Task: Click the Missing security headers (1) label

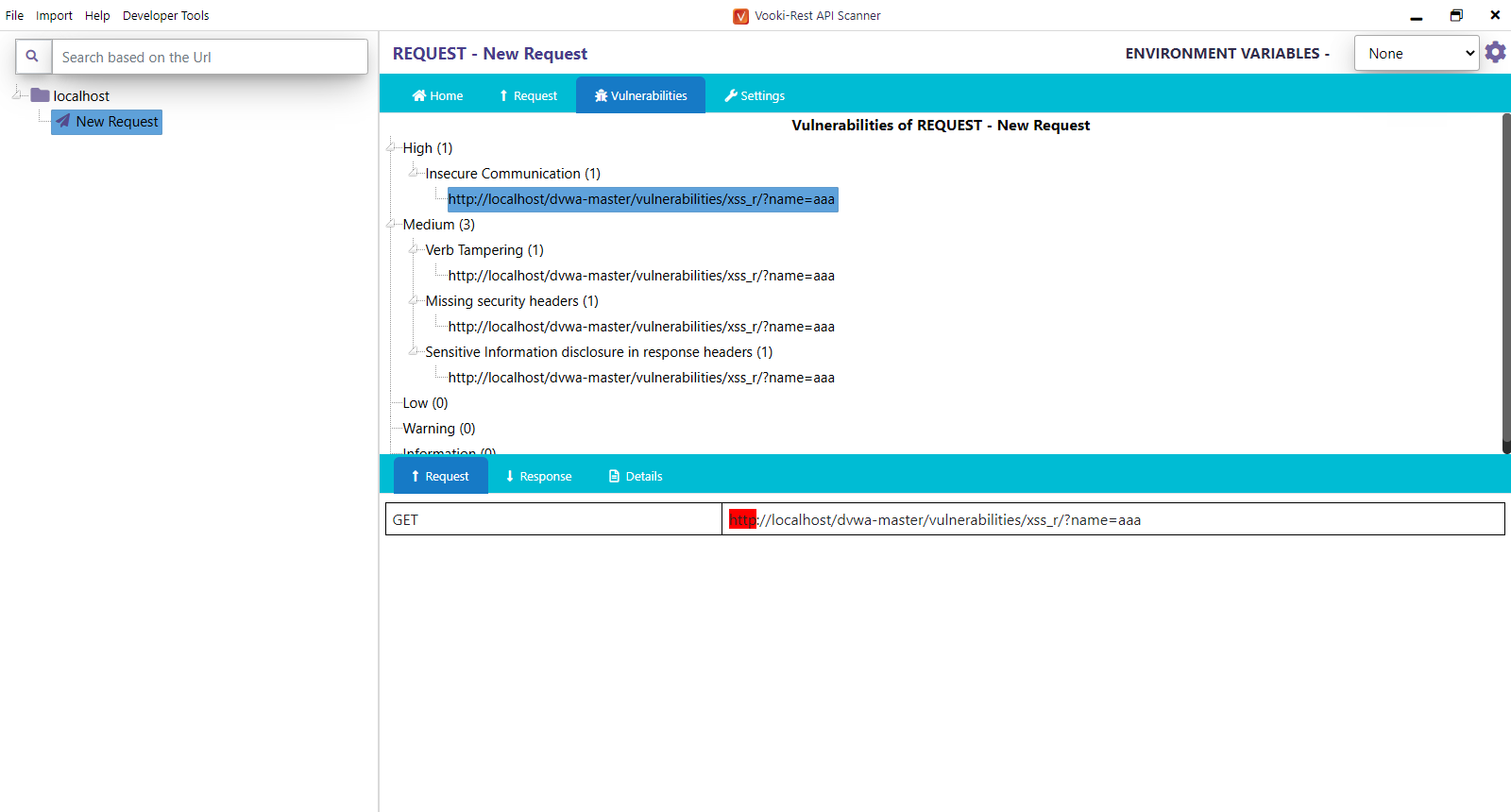Action: point(512,301)
